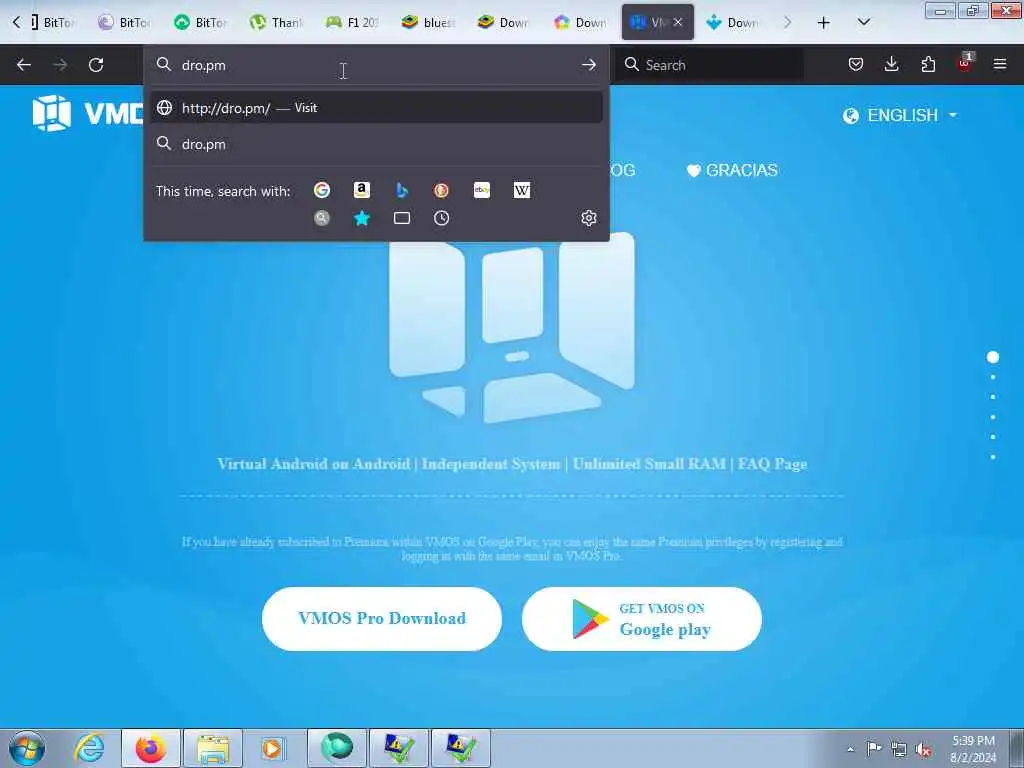The height and width of the screenshot is (768, 1024).
Task: Click the VMOS Pro Download button
Action: (382, 618)
